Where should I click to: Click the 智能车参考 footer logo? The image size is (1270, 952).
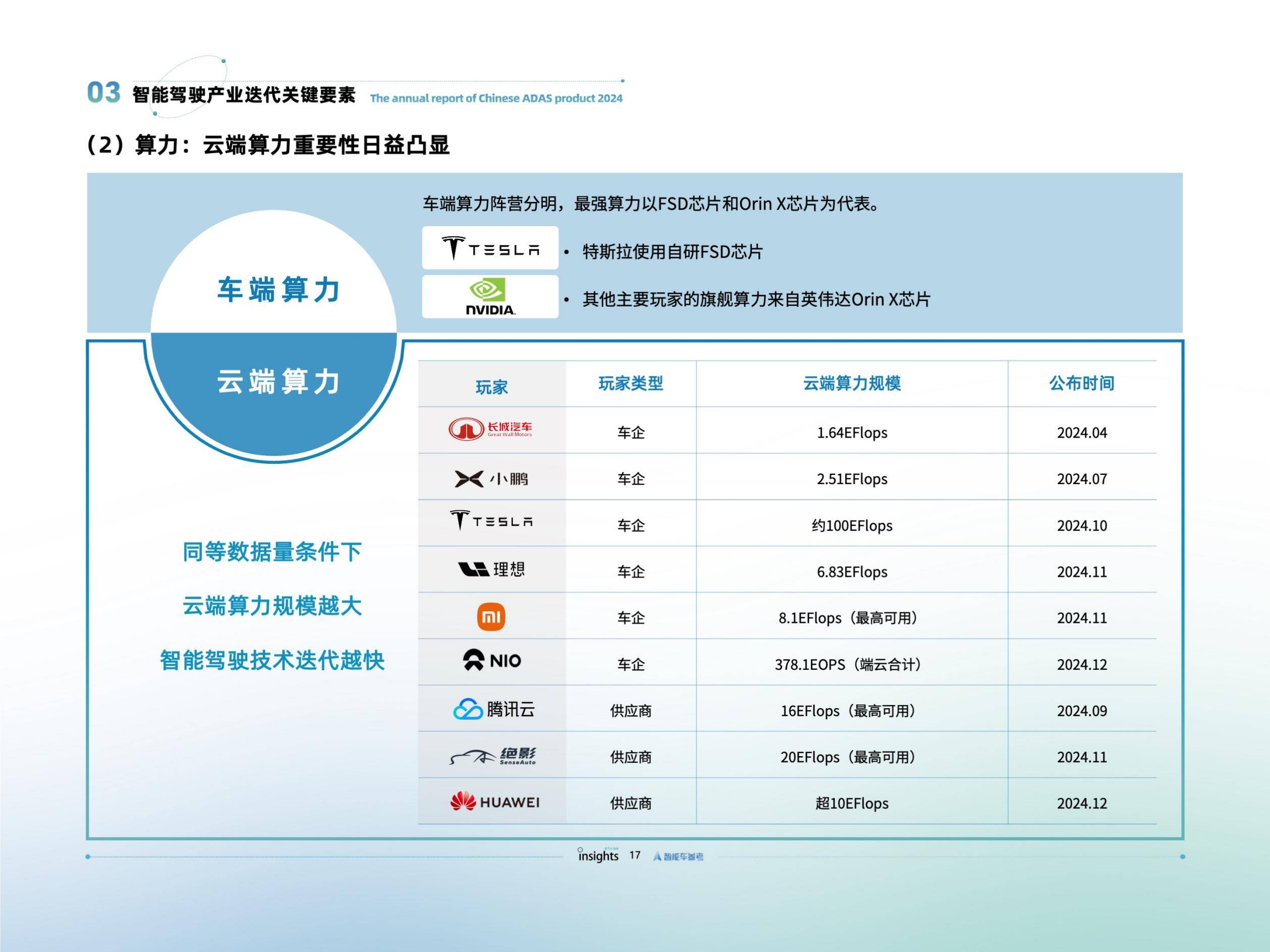(678, 856)
